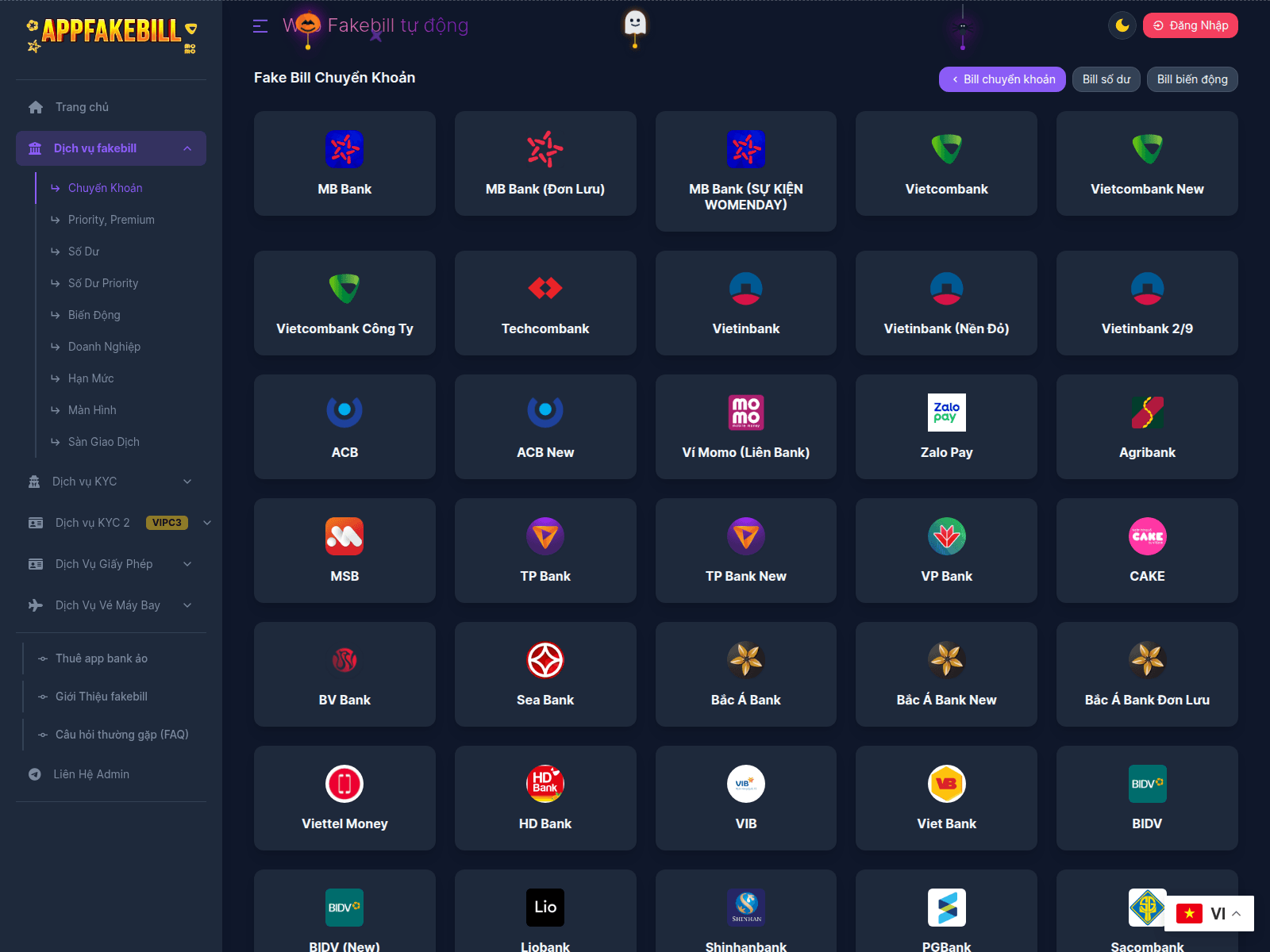Choose the VIB logo
Image resolution: width=1270 pixels, height=952 pixels.
[x=746, y=784]
